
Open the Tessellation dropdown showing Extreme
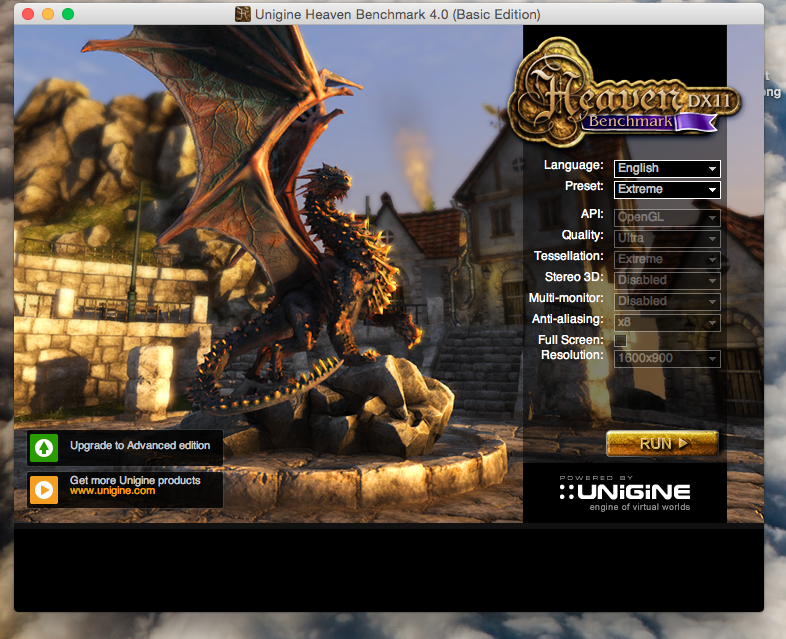point(667,260)
